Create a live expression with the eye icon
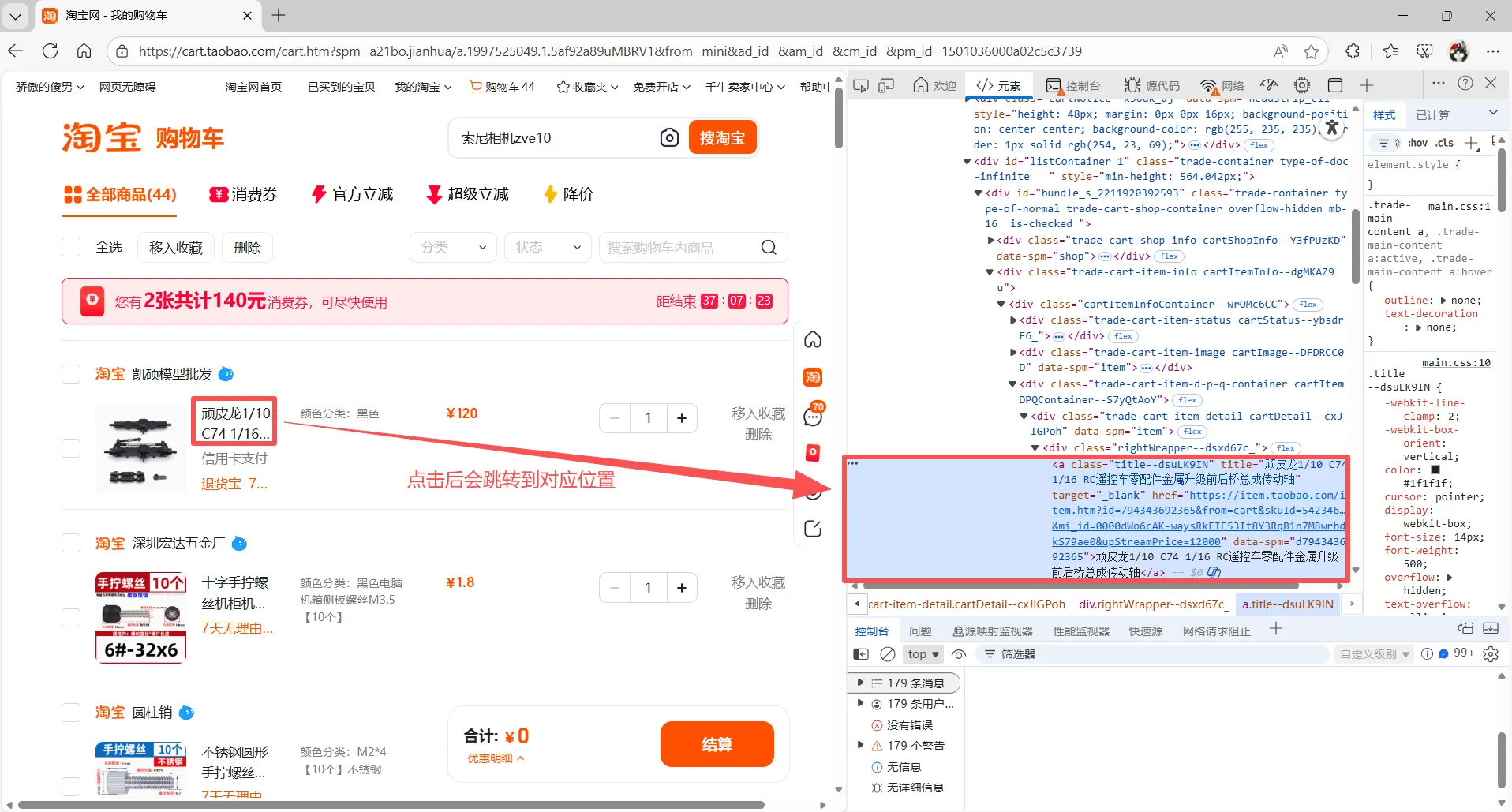Image resolution: width=1512 pixels, height=812 pixels. 959,654
